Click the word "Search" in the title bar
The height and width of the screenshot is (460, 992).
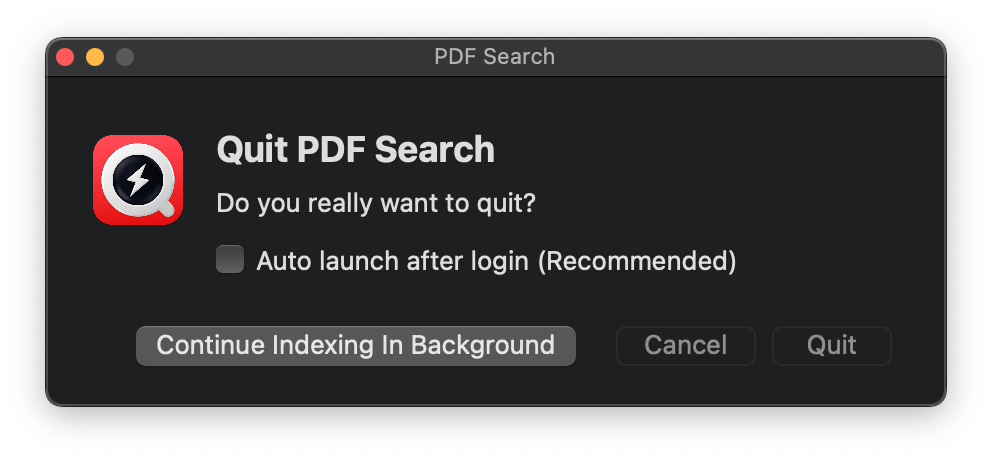coord(519,57)
